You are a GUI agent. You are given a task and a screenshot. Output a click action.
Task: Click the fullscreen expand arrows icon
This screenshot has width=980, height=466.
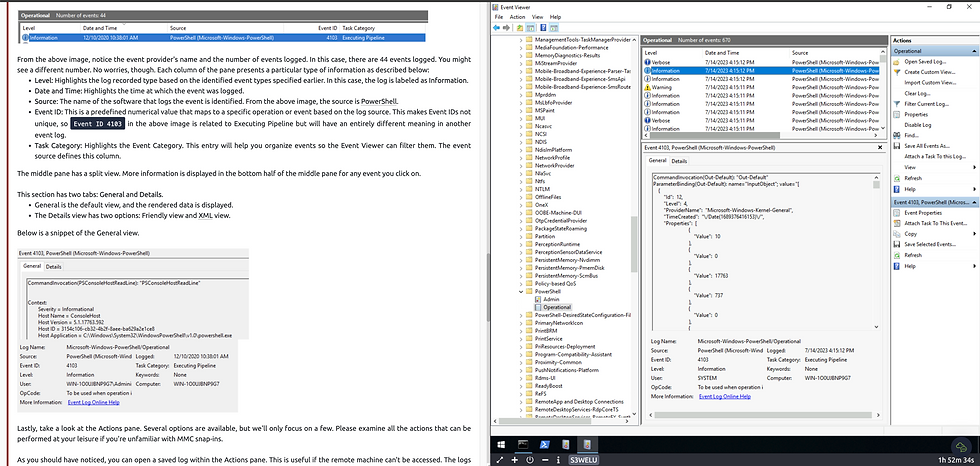pyautogui.click(x=499, y=460)
